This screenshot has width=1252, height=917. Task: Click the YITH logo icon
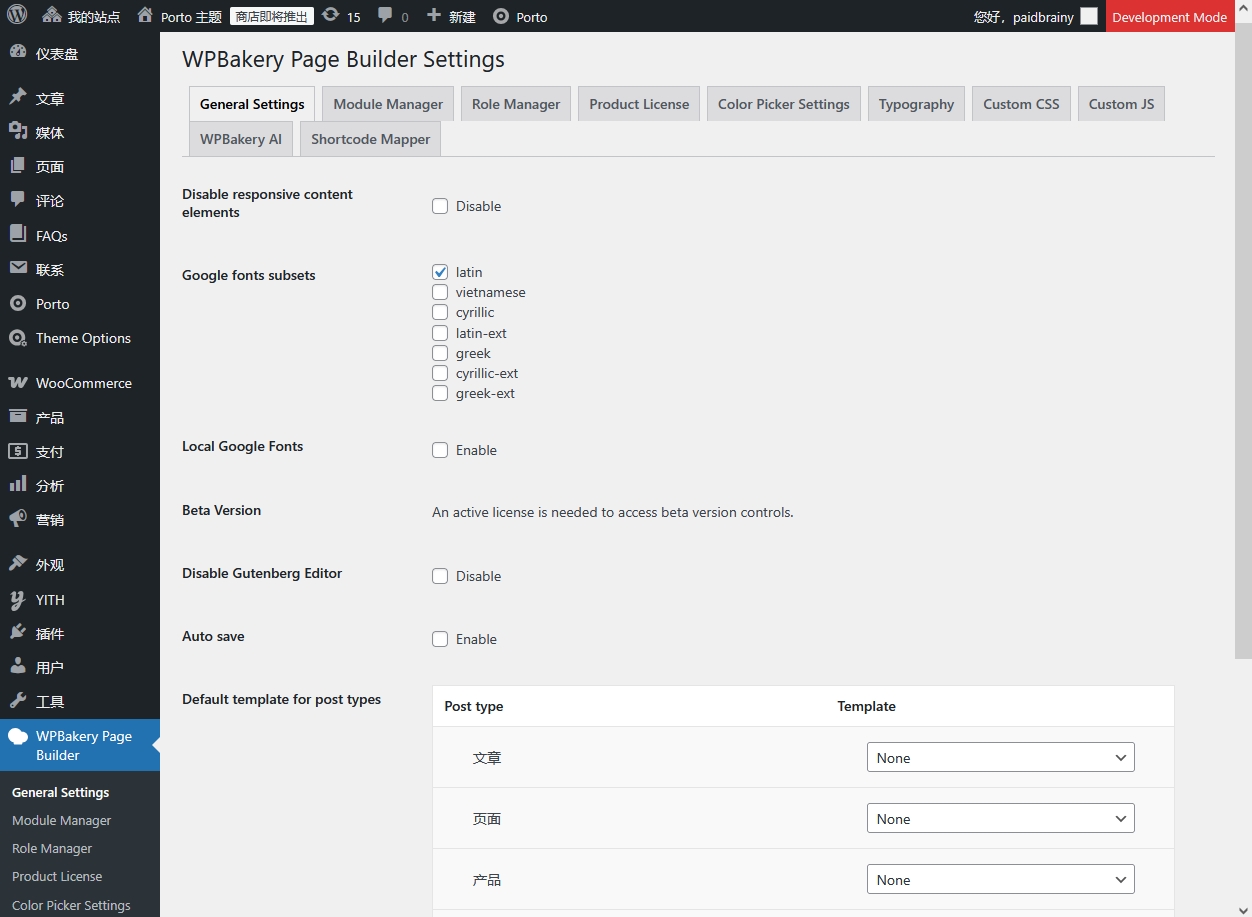coord(18,599)
